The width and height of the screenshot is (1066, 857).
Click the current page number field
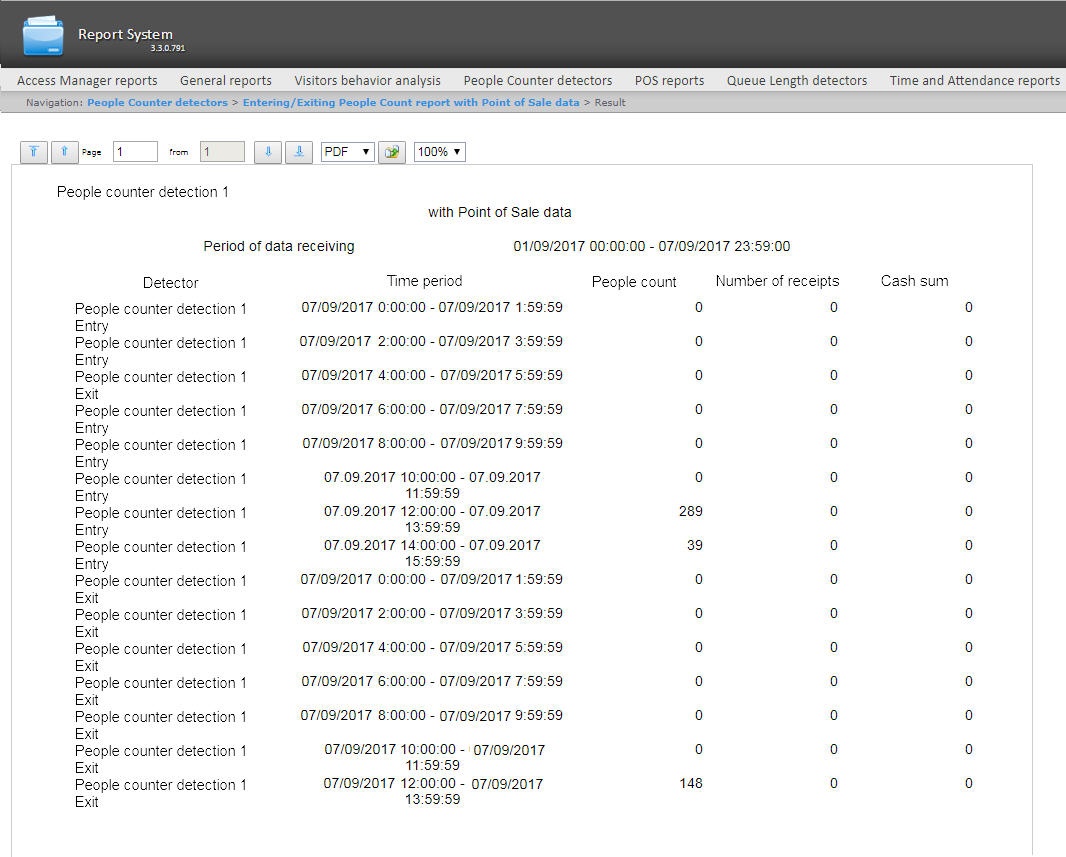(135, 152)
